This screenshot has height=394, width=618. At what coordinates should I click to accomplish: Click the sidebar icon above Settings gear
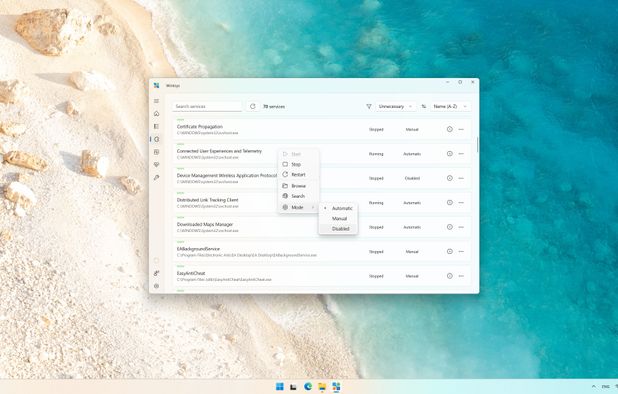coord(156,273)
